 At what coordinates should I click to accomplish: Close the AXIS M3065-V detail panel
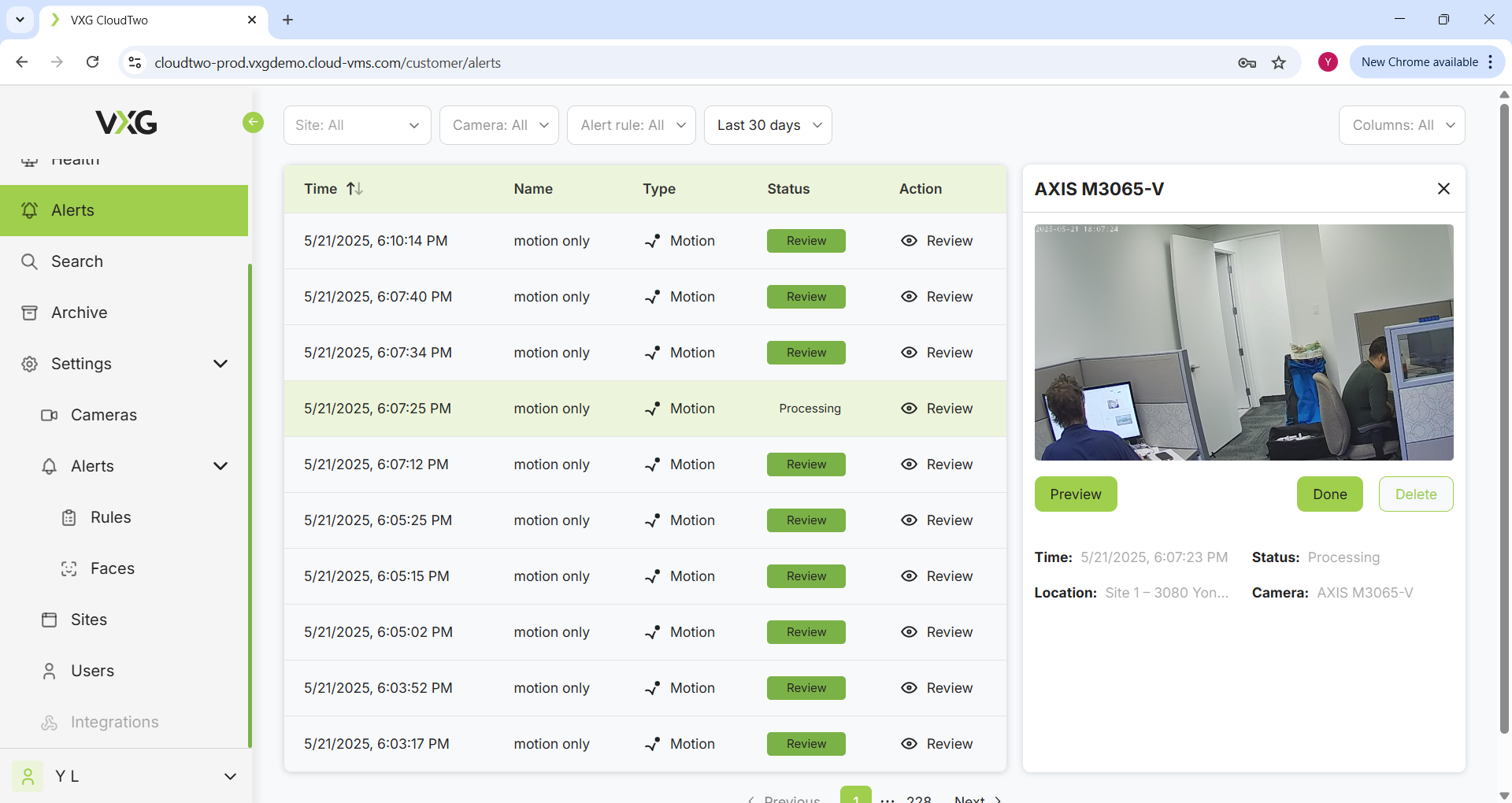1443,189
